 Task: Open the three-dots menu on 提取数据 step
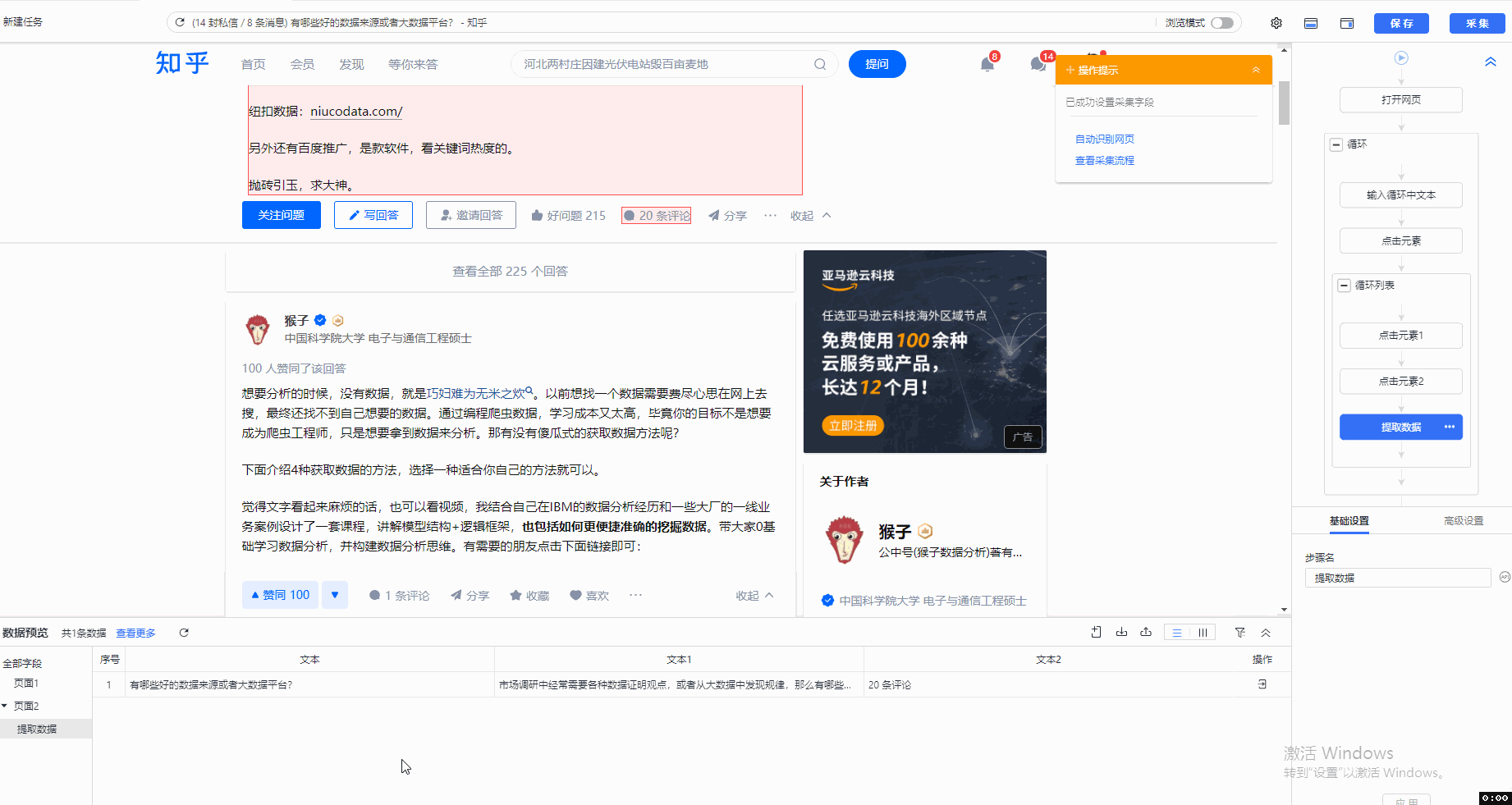tap(1449, 427)
